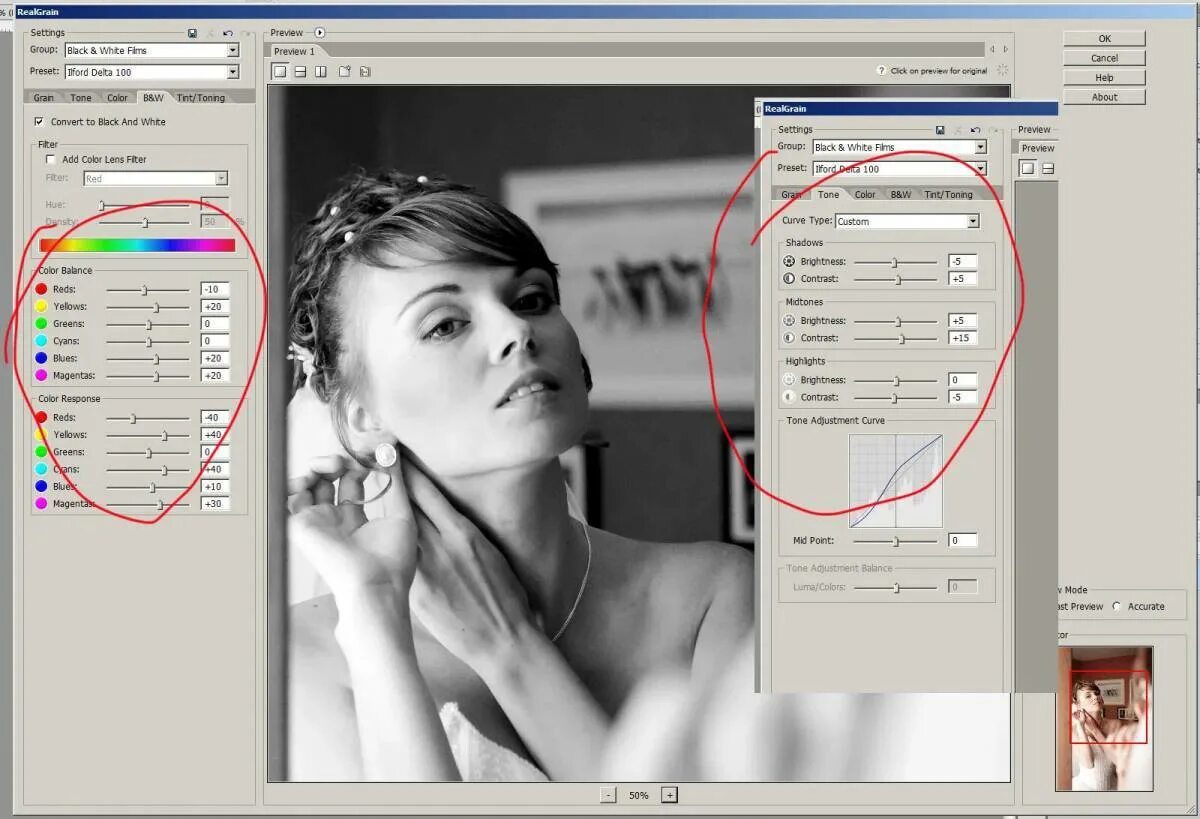Zoom in with the plus button

click(x=670, y=795)
